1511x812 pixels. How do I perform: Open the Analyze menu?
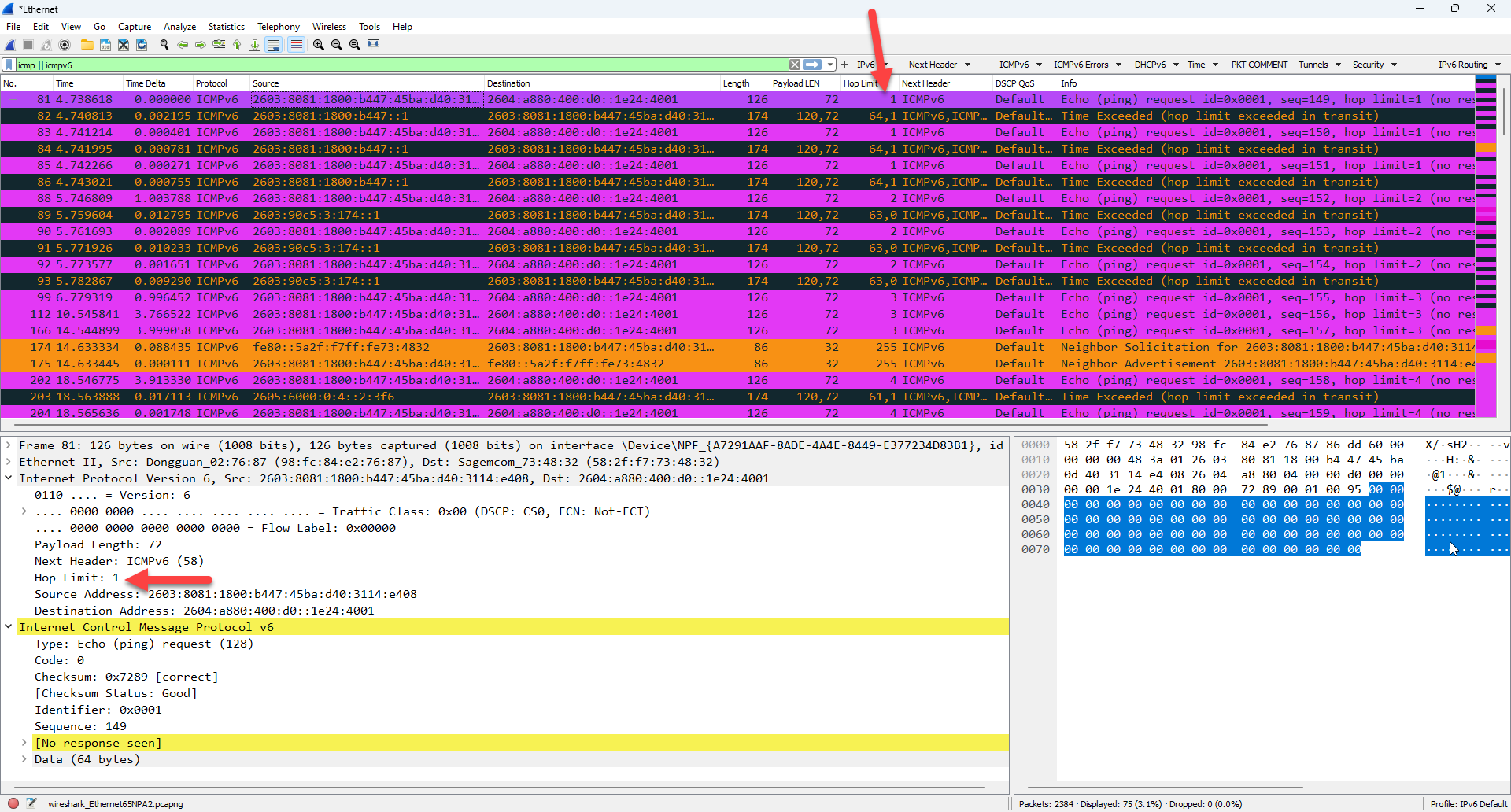[x=179, y=27]
